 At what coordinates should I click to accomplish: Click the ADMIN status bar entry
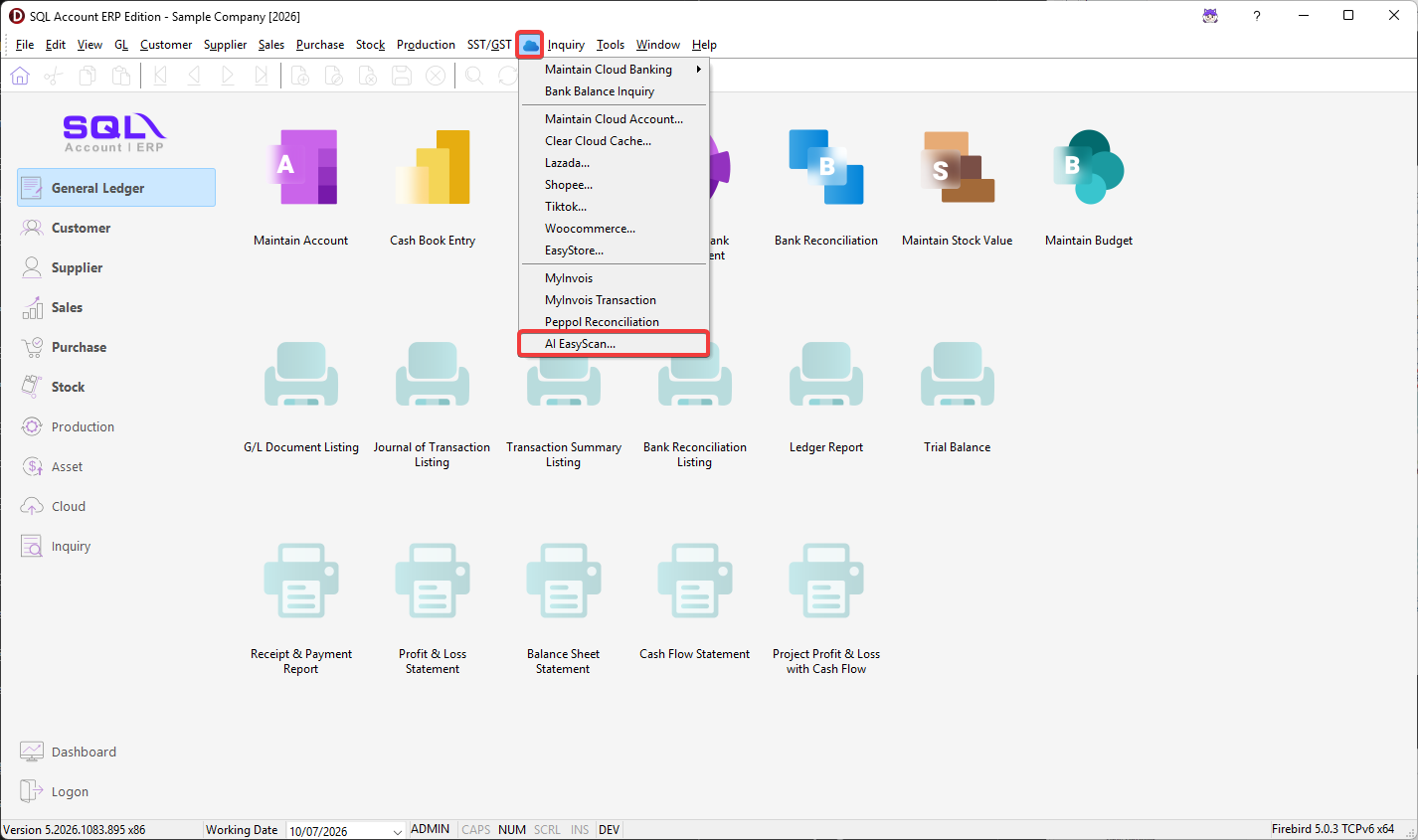(431, 829)
